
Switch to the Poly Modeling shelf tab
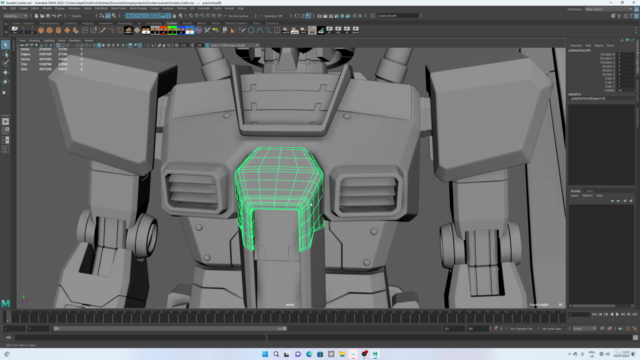49,23
